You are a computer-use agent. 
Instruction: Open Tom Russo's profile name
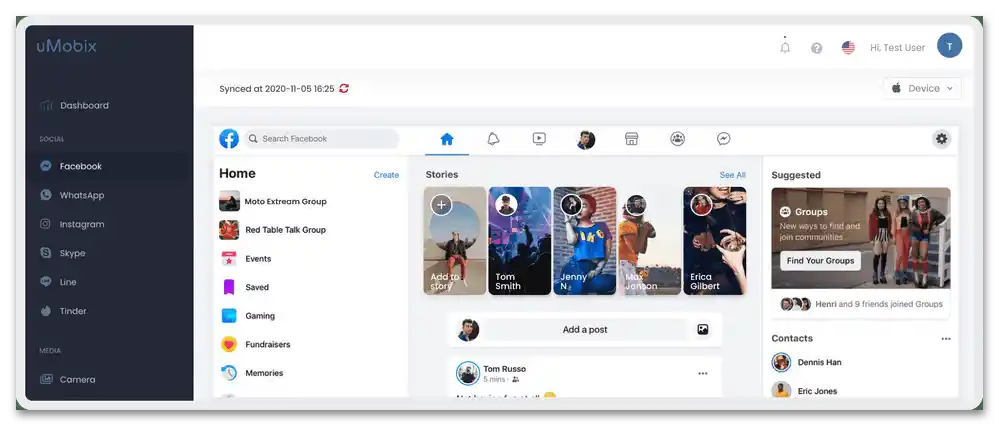505,369
